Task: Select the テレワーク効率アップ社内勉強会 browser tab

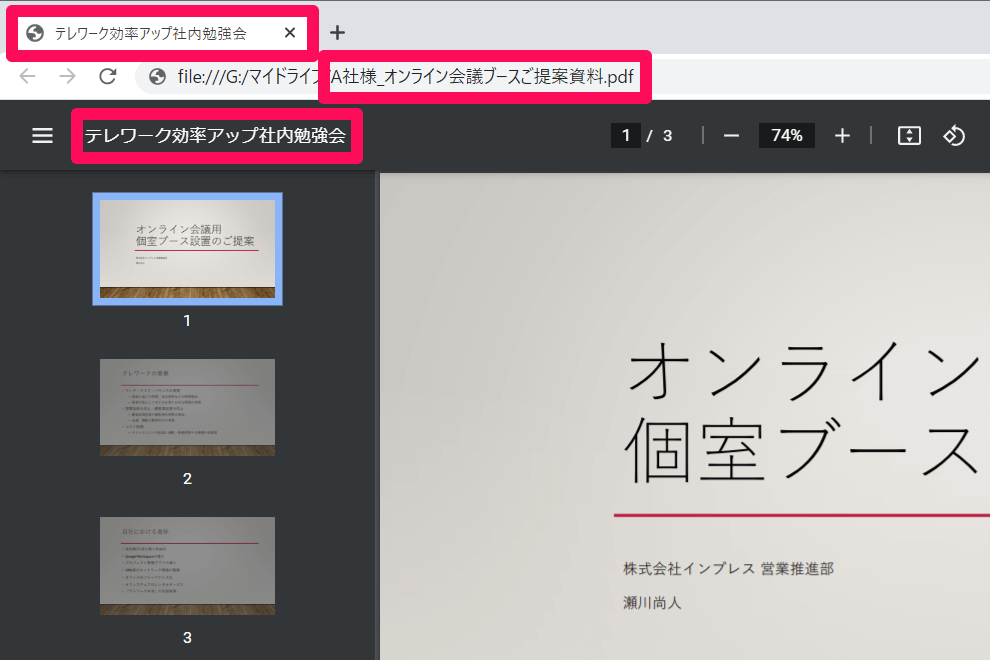Action: pyautogui.click(x=150, y=33)
